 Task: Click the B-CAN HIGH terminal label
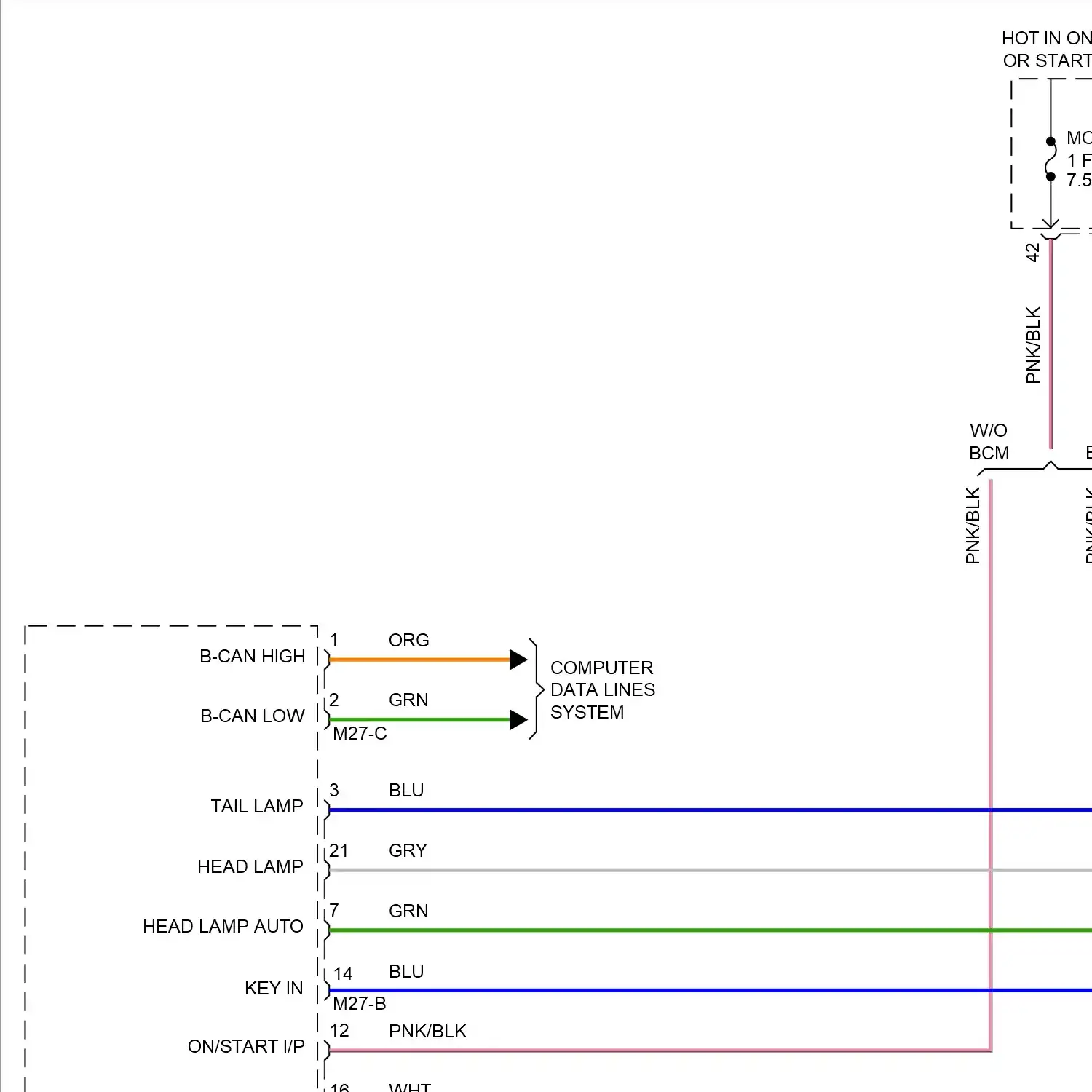click(x=252, y=657)
